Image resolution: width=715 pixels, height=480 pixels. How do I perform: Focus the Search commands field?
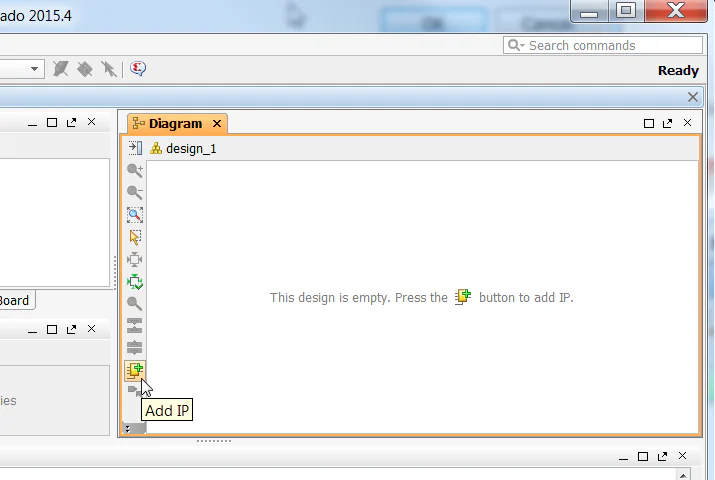coord(602,45)
